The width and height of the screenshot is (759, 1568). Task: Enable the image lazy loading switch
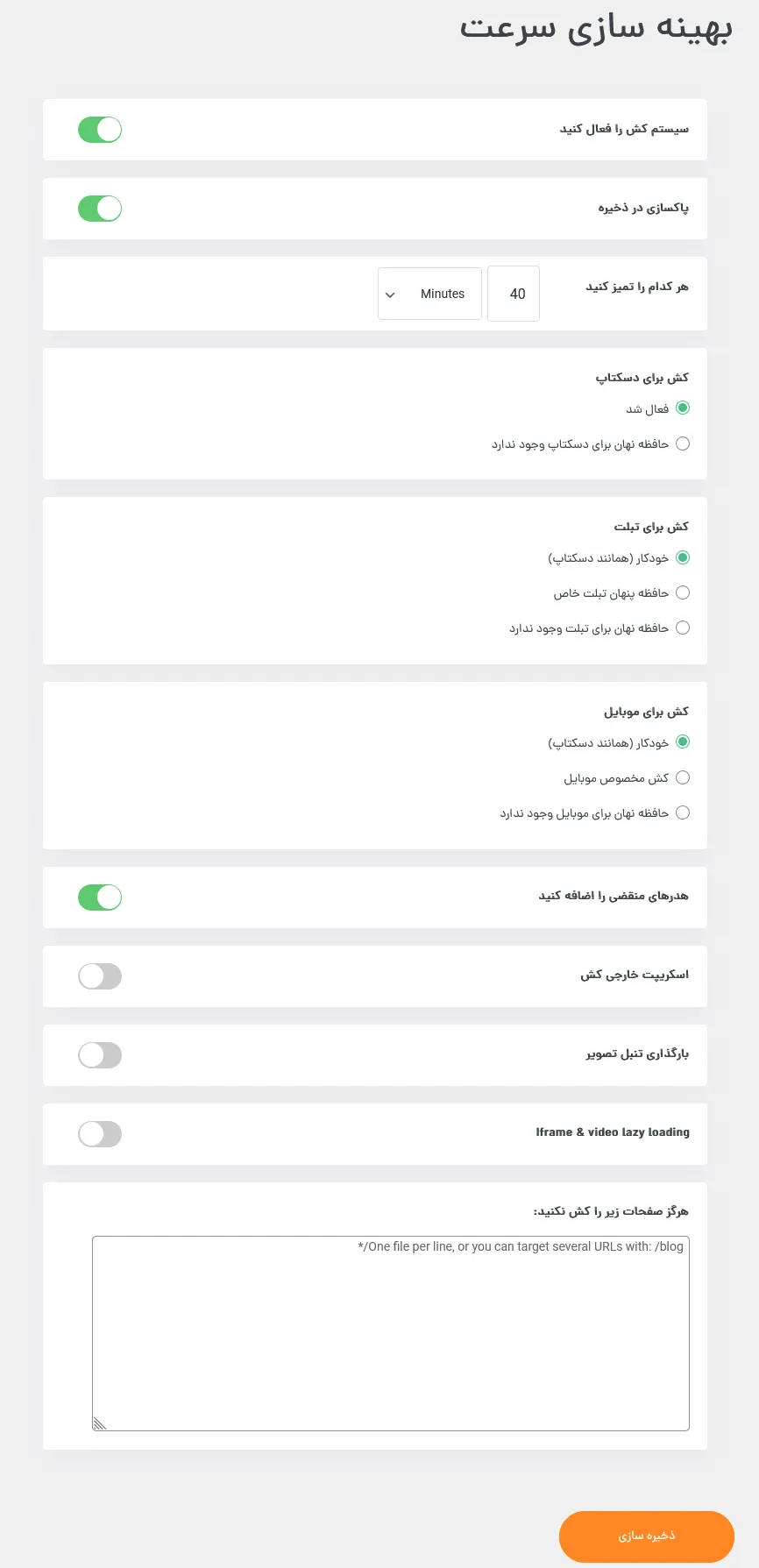[x=100, y=1055]
